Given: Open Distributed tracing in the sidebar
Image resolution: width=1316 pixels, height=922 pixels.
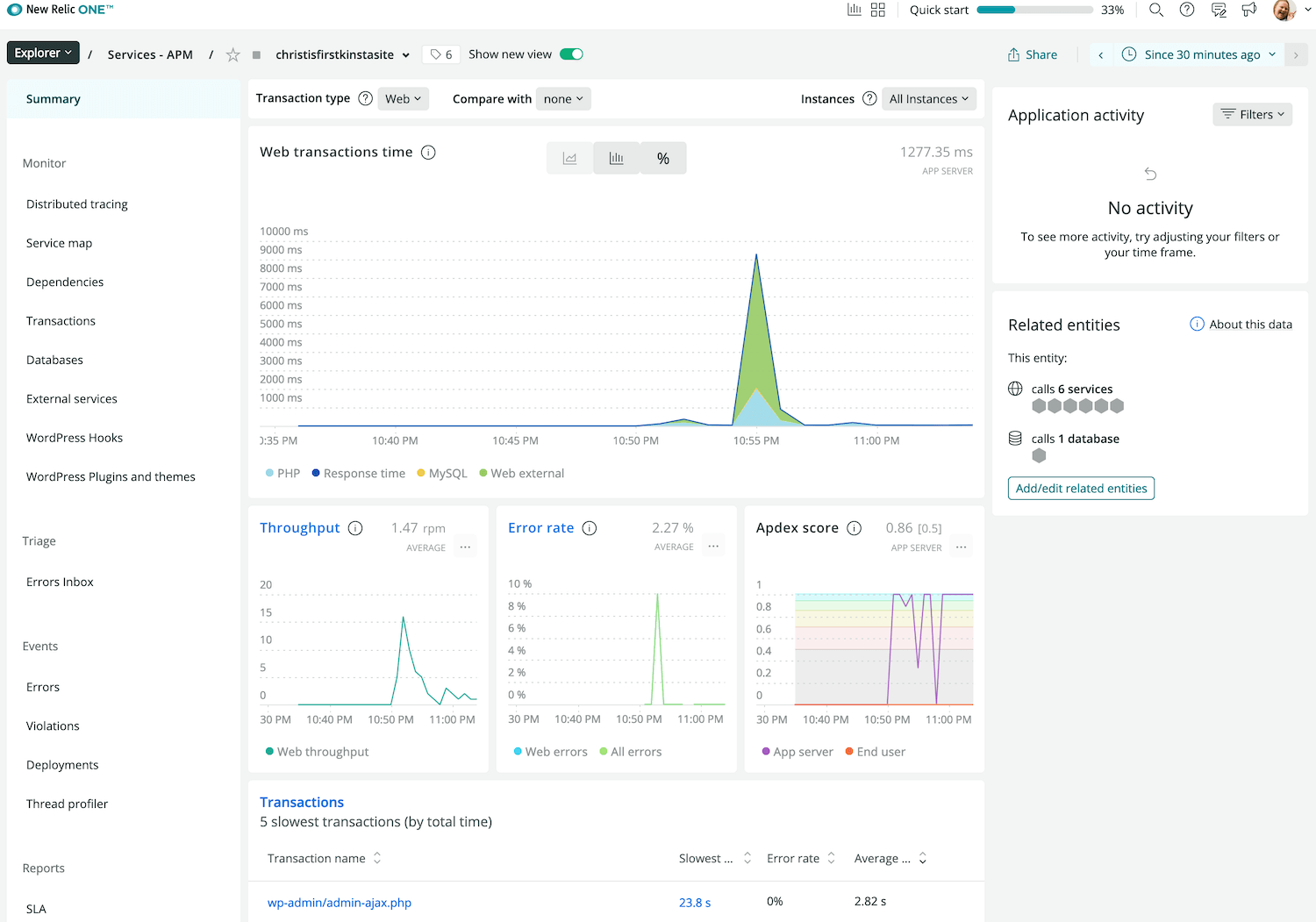Looking at the screenshot, I should (x=77, y=204).
